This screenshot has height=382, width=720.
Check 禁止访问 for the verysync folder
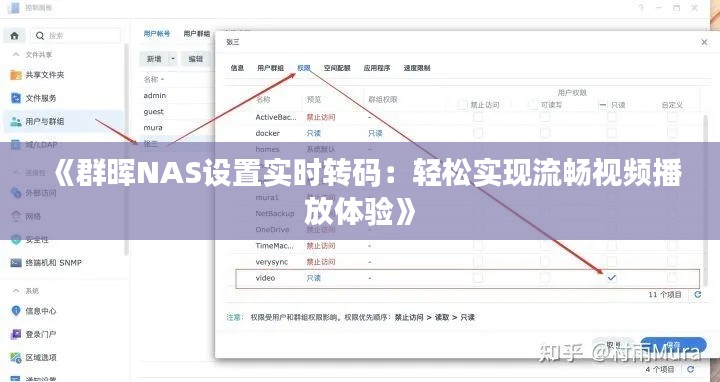click(478, 262)
